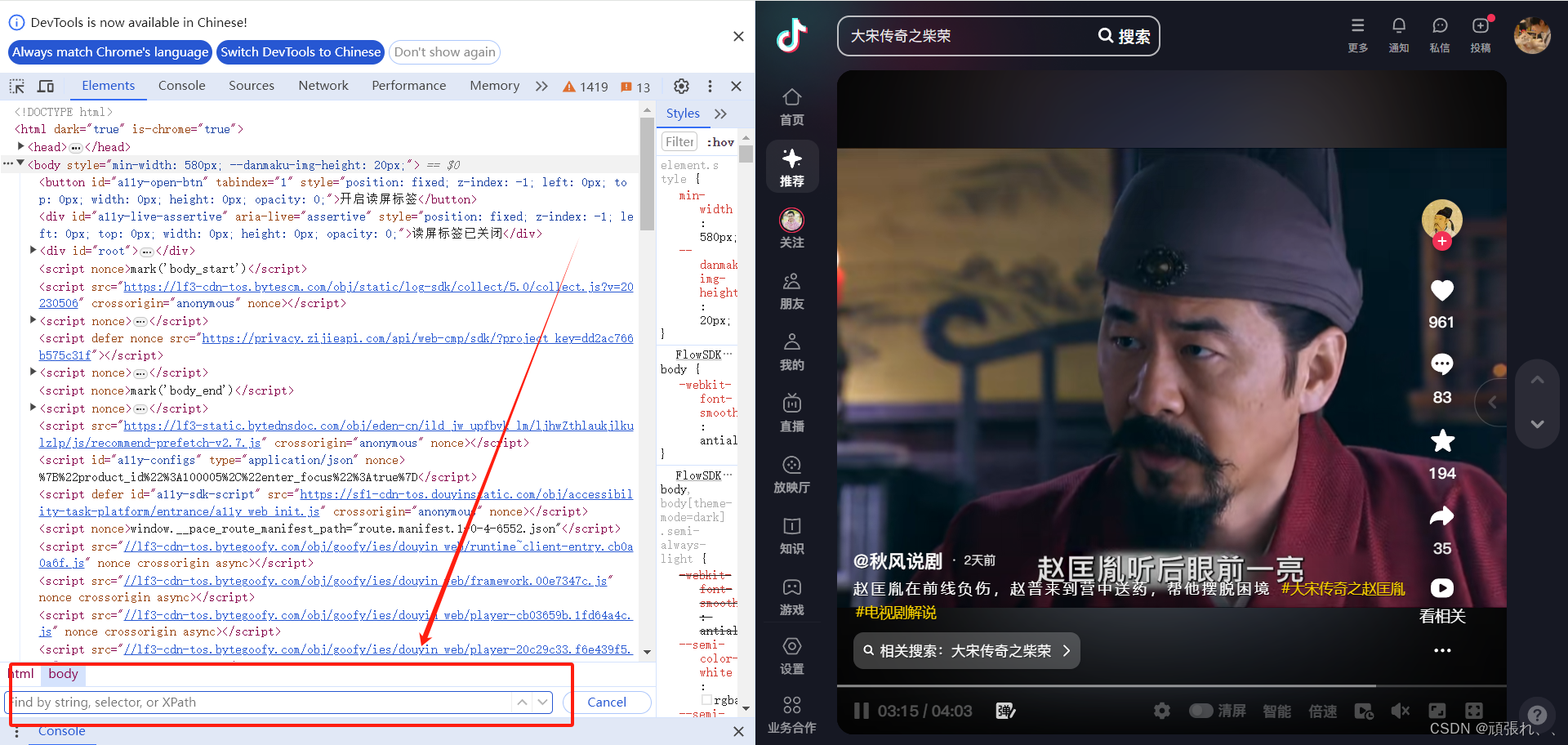Image resolution: width=1568 pixels, height=745 pixels.
Task: Expand the head element node
Action: point(21,146)
